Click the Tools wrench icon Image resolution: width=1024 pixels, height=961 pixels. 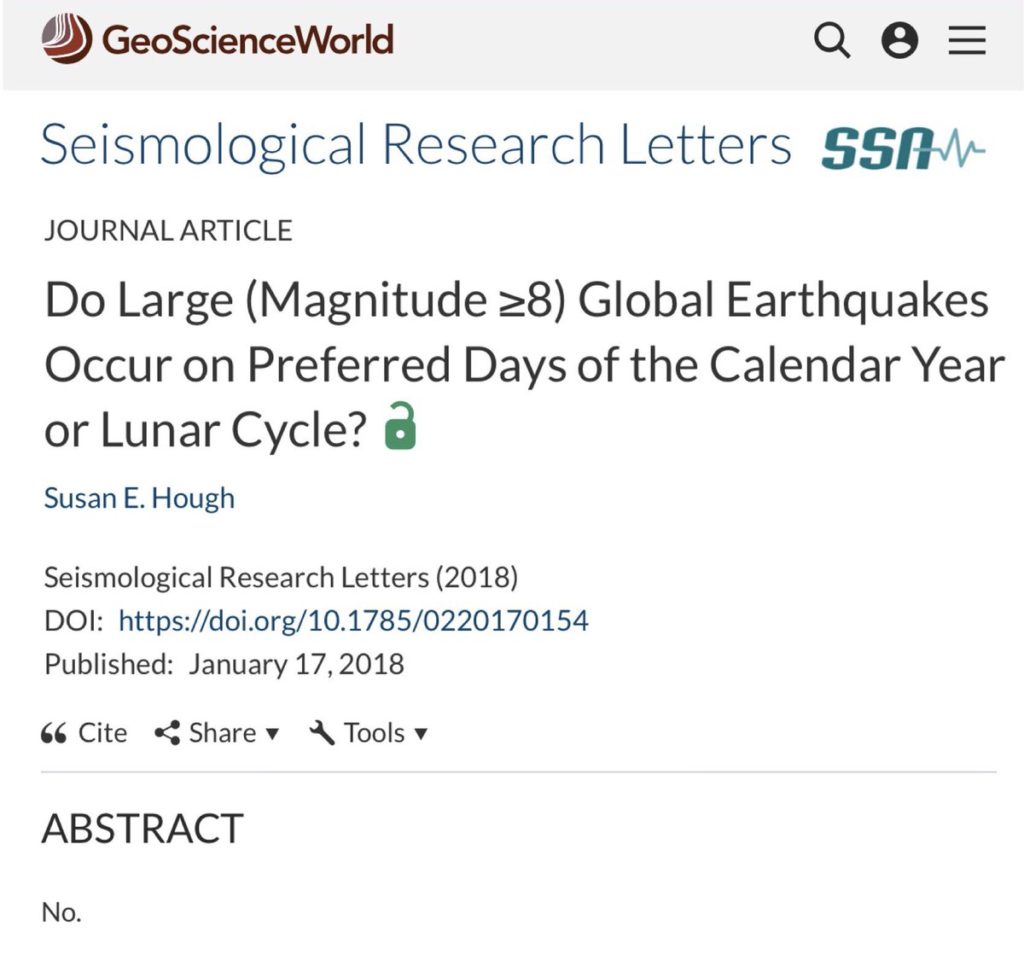[x=322, y=733]
